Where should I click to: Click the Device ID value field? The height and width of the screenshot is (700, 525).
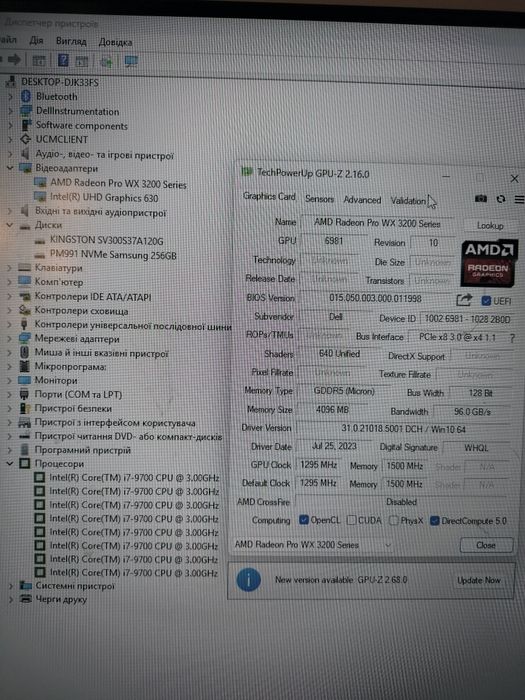point(467,319)
